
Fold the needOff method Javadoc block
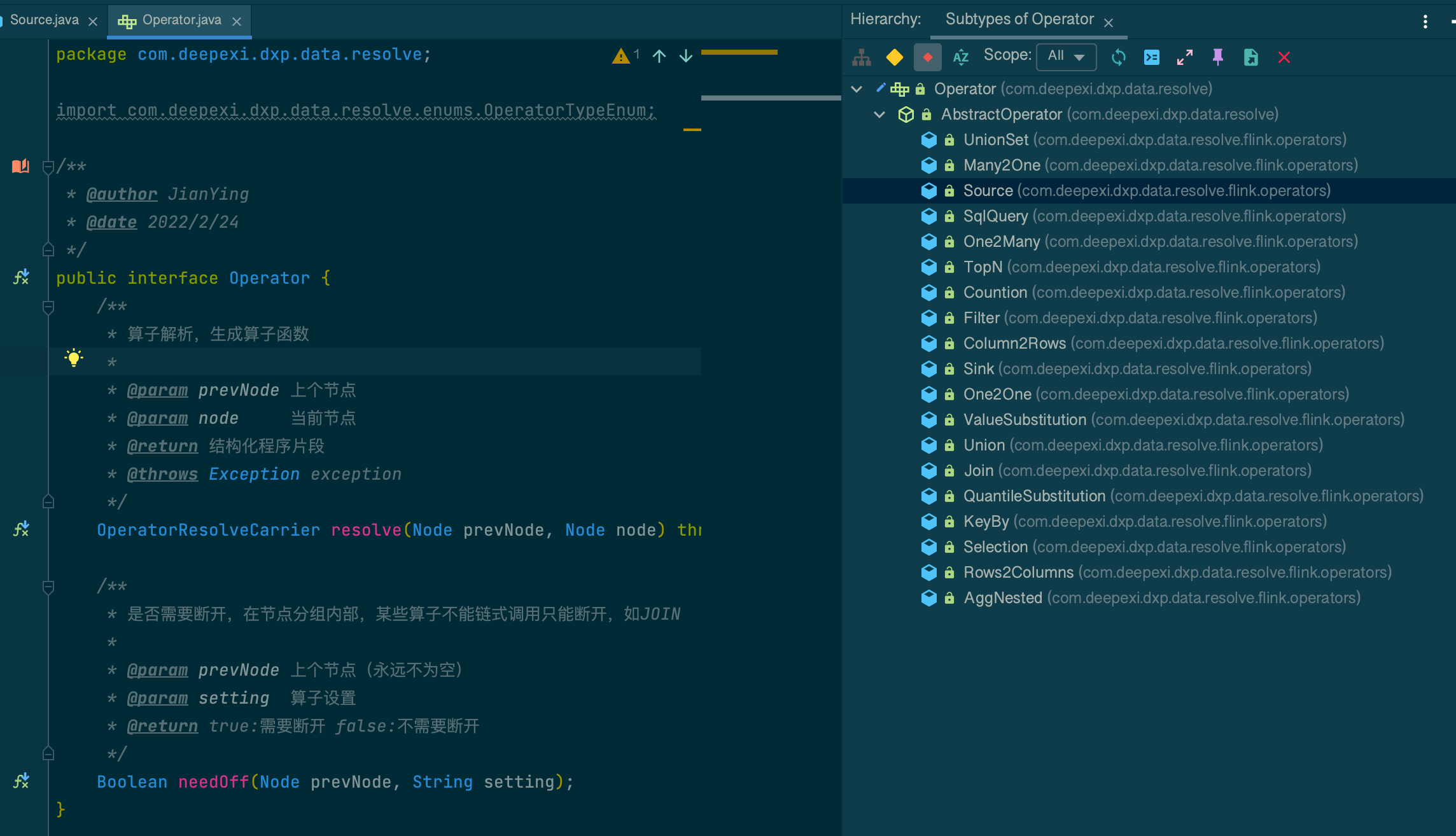(48, 587)
